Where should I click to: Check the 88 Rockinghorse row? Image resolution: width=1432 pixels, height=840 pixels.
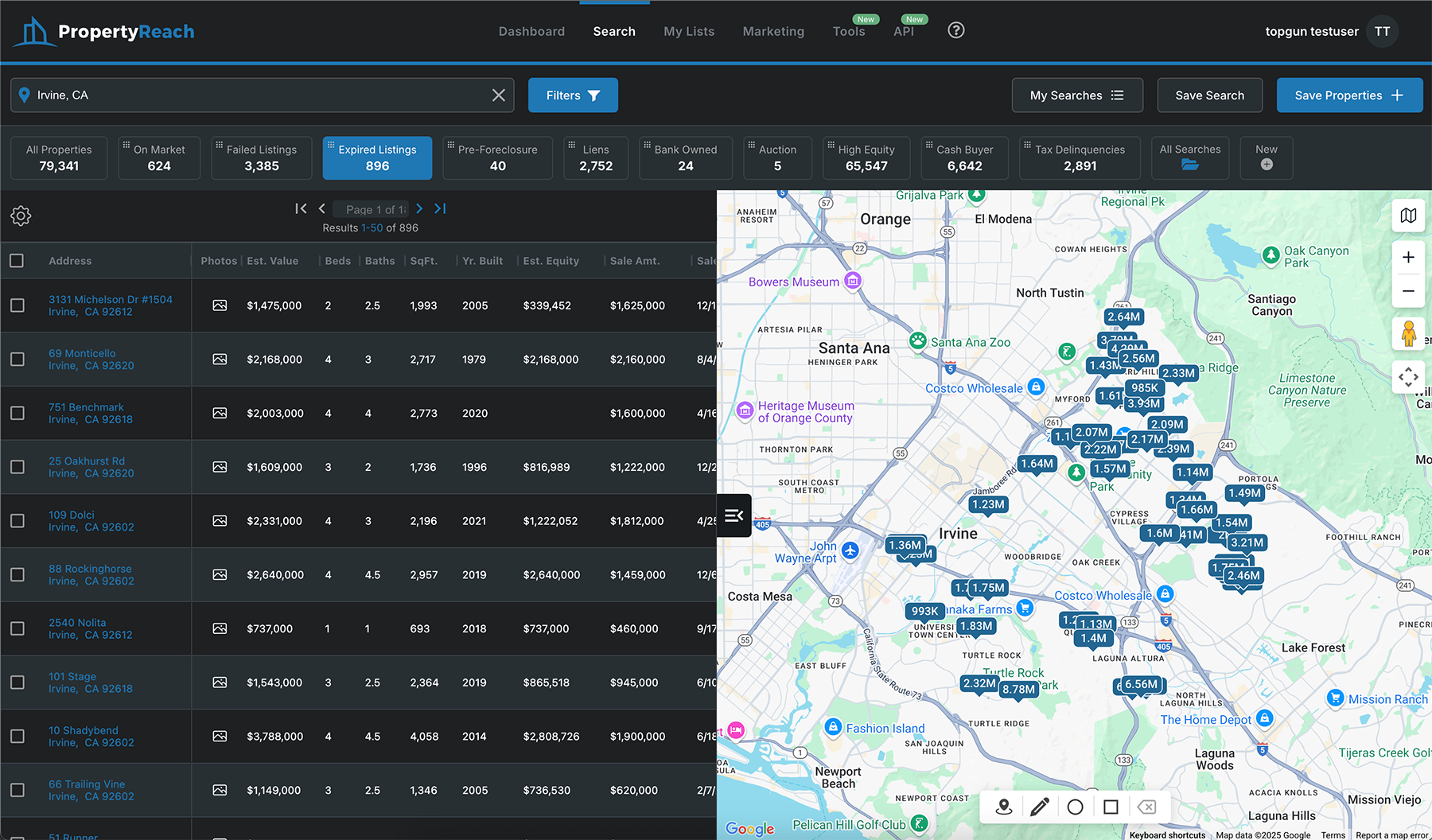17,575
